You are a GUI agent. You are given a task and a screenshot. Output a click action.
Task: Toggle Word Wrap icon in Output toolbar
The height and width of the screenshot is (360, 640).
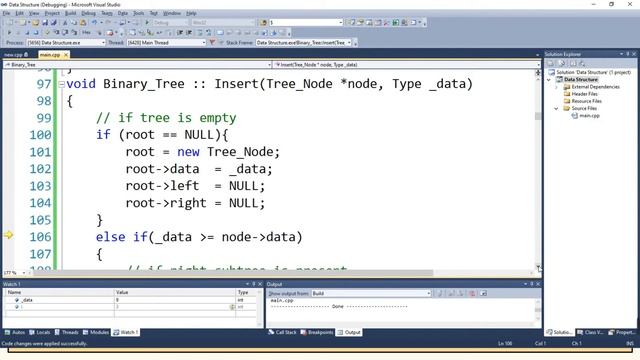pos(484,293)
